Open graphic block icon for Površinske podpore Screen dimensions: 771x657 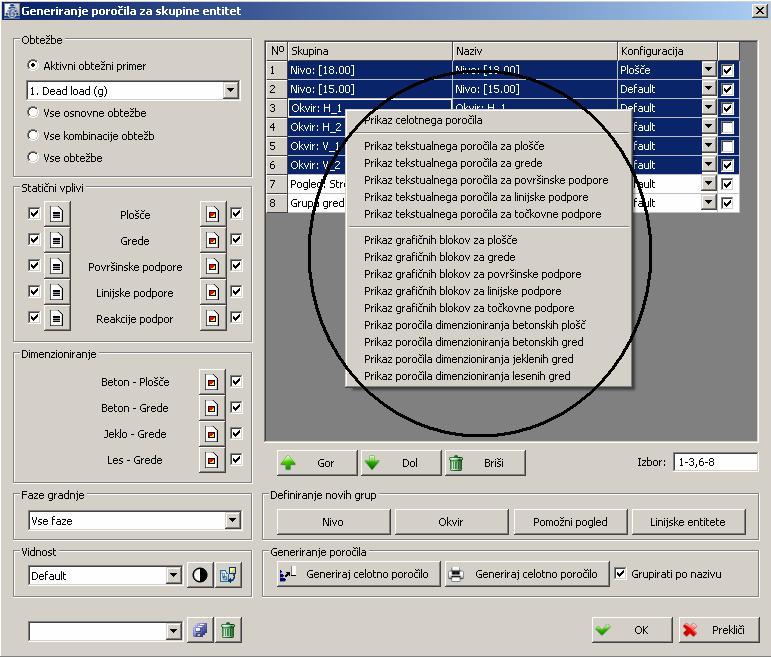[212, 267]
